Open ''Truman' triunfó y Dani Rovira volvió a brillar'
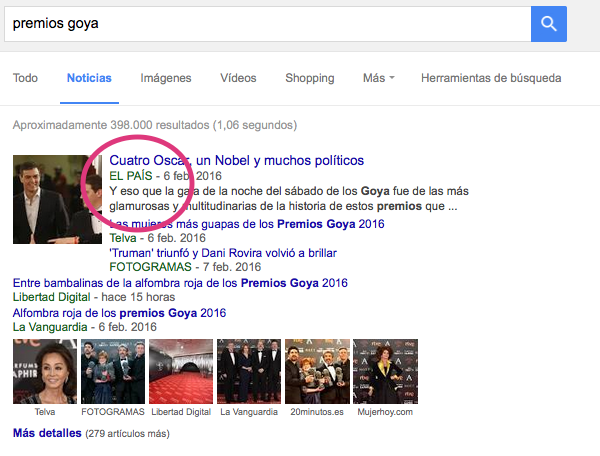The width and height of the screenshot is (600, 456). tap(223, 253)
